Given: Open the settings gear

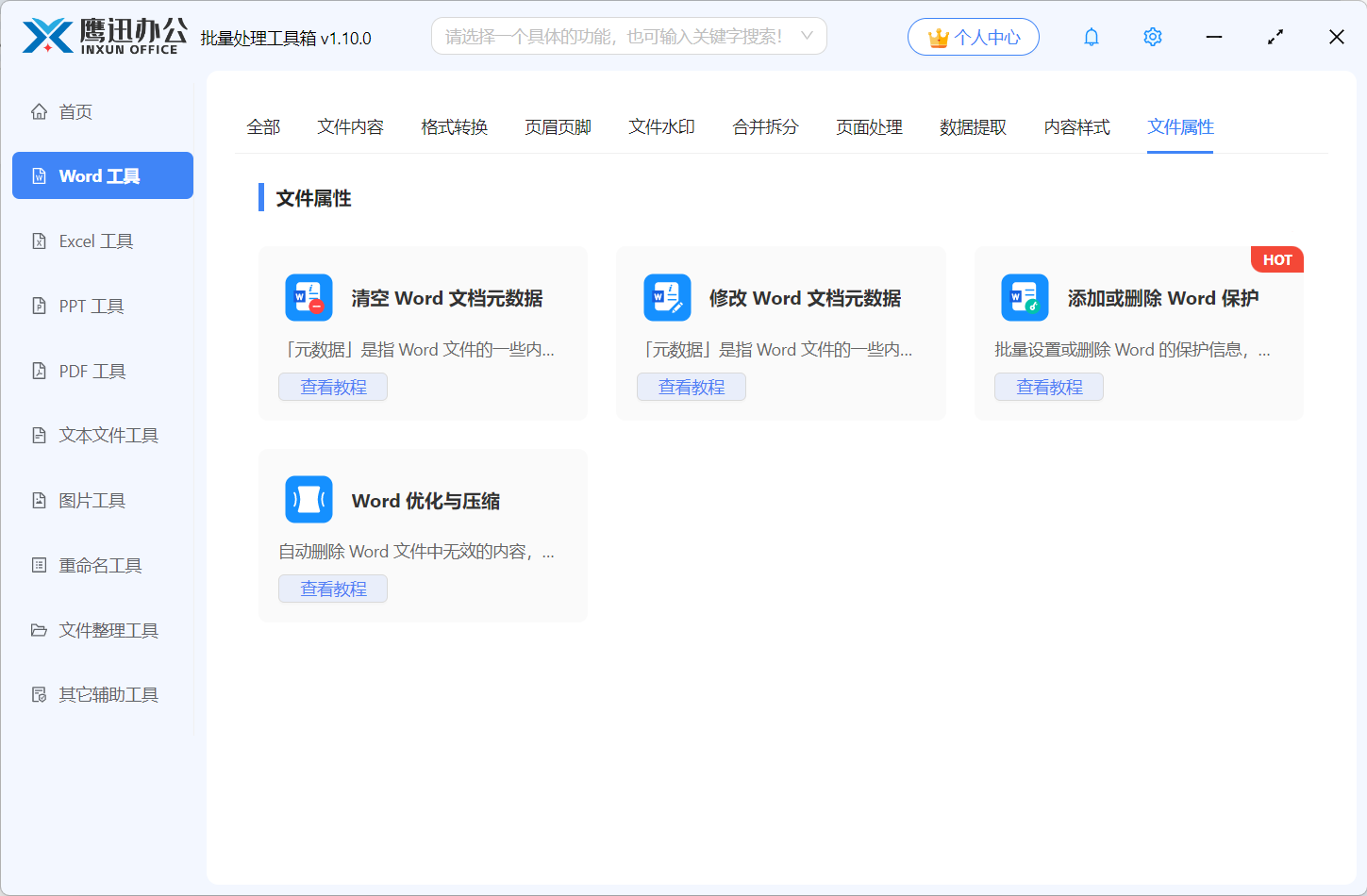Looking at the screenshot, I should click(1152, 36).
